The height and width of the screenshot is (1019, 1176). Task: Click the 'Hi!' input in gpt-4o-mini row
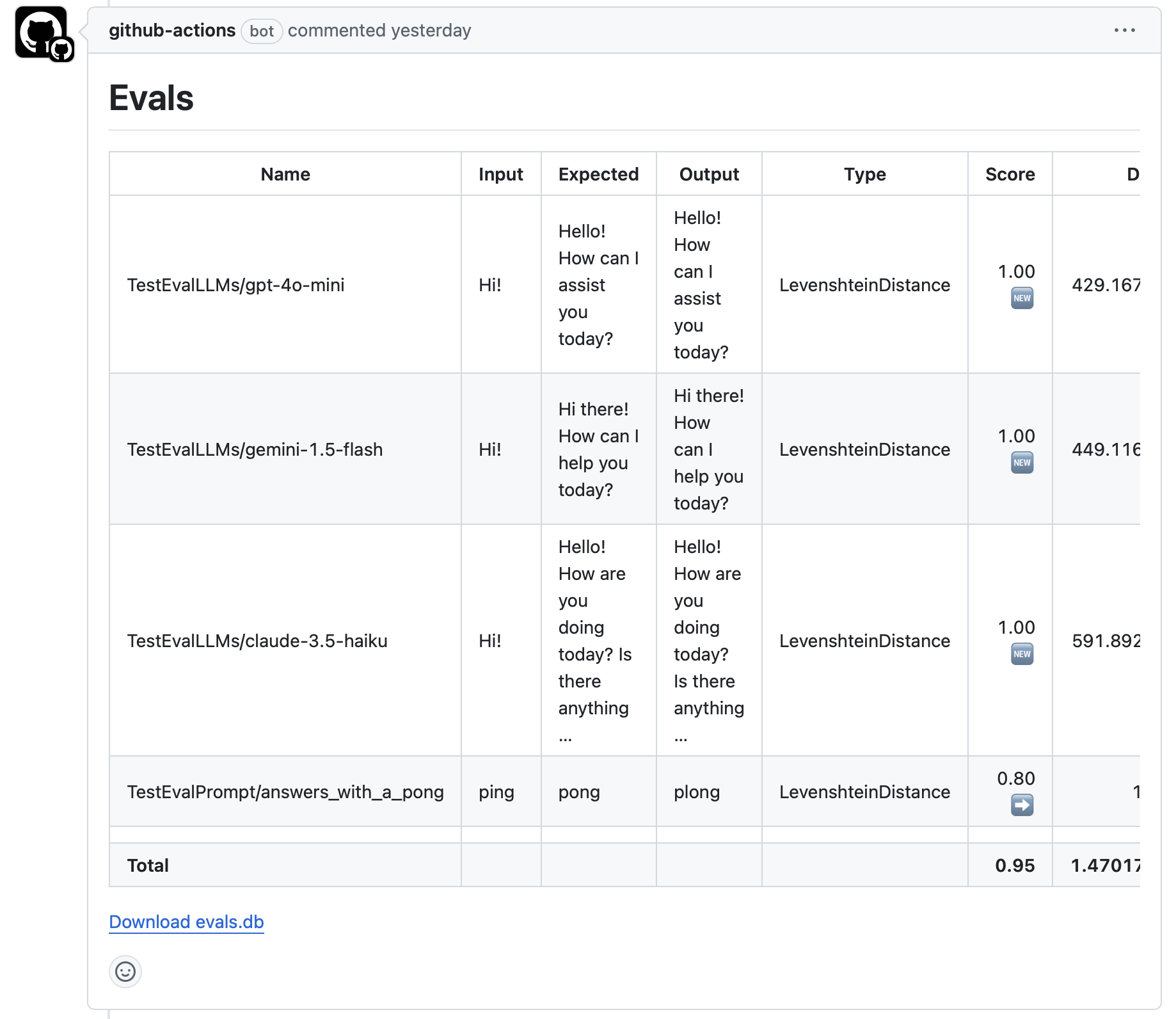pyautogui.click(x=490, y=285)
